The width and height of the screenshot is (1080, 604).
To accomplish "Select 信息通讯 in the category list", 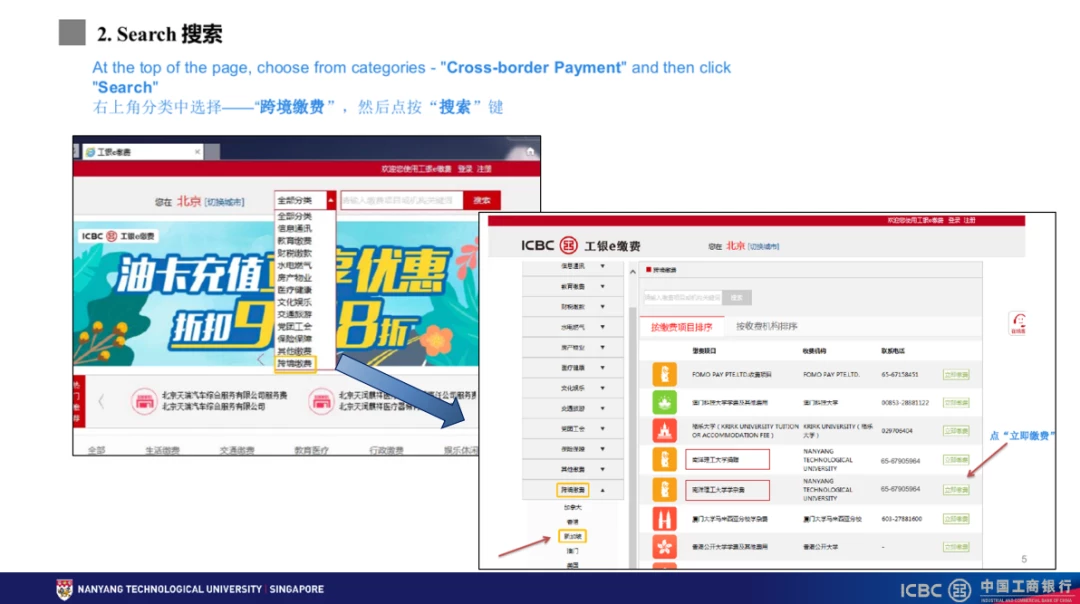I will 295,229.
